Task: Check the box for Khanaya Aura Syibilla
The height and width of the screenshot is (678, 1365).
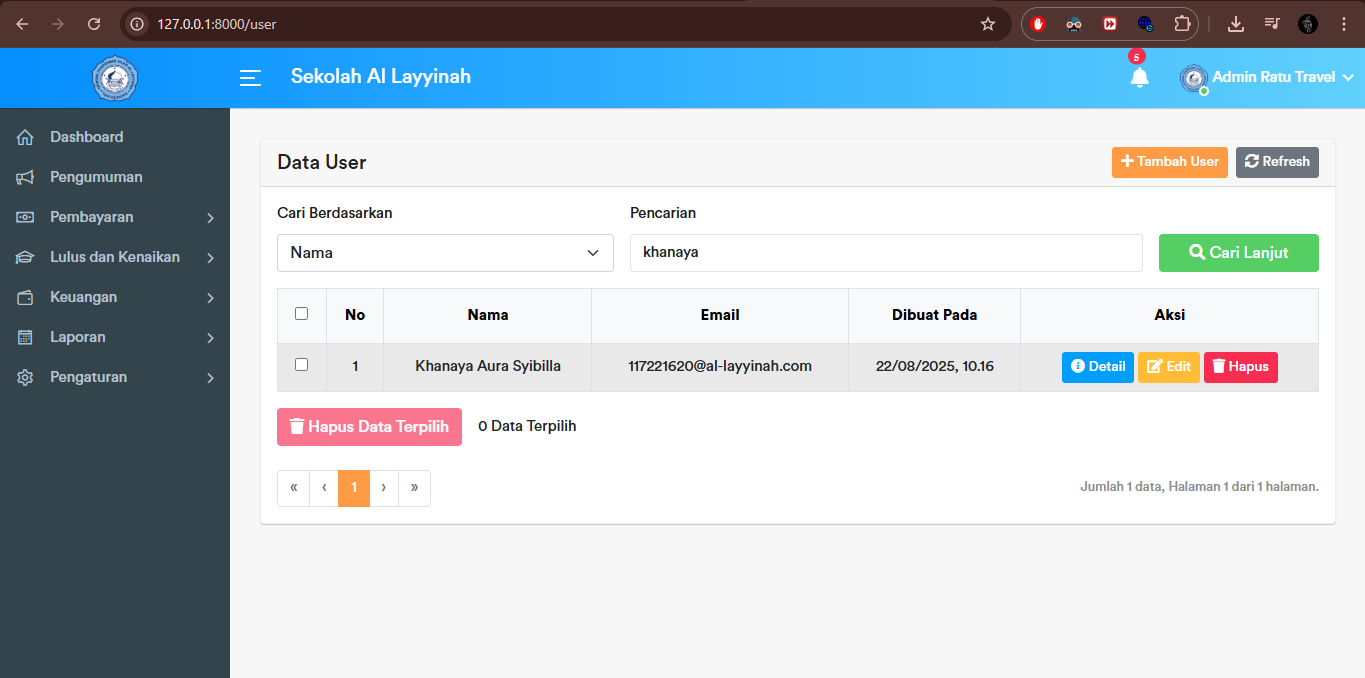Action: pyautogui.click(x=302, y=365)
